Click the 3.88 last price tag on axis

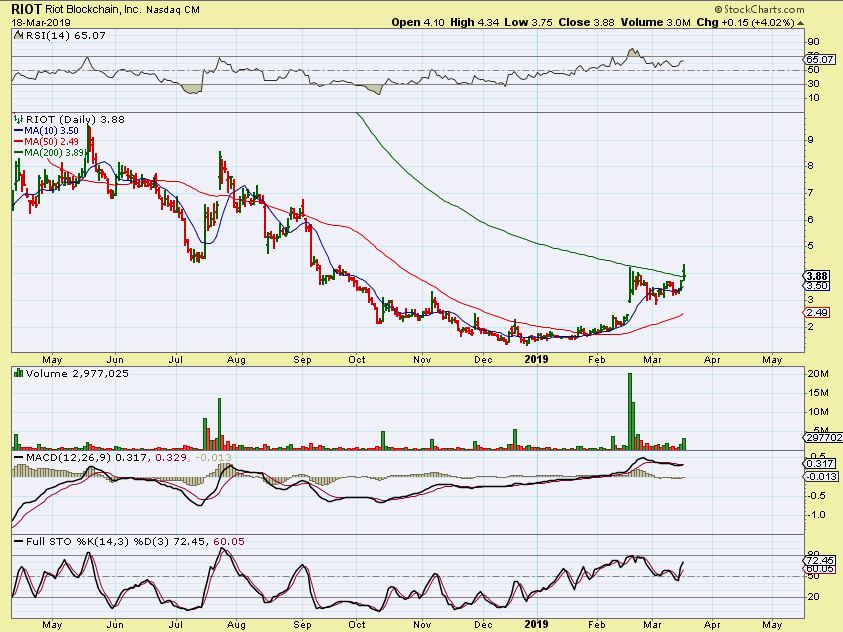817,276
